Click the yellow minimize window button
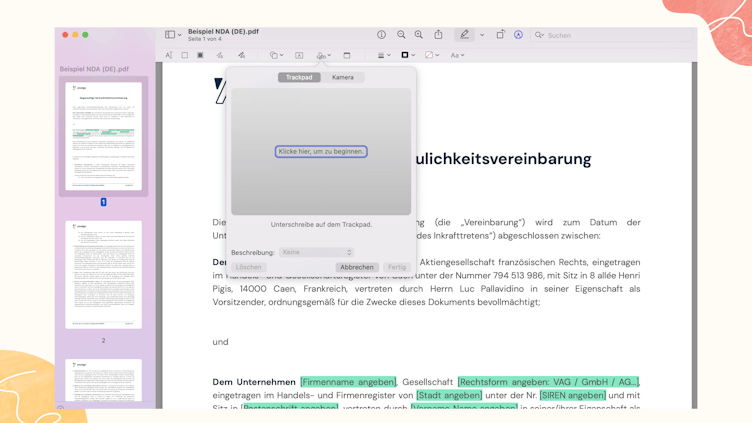752x423 pixels. click(75, 35)
